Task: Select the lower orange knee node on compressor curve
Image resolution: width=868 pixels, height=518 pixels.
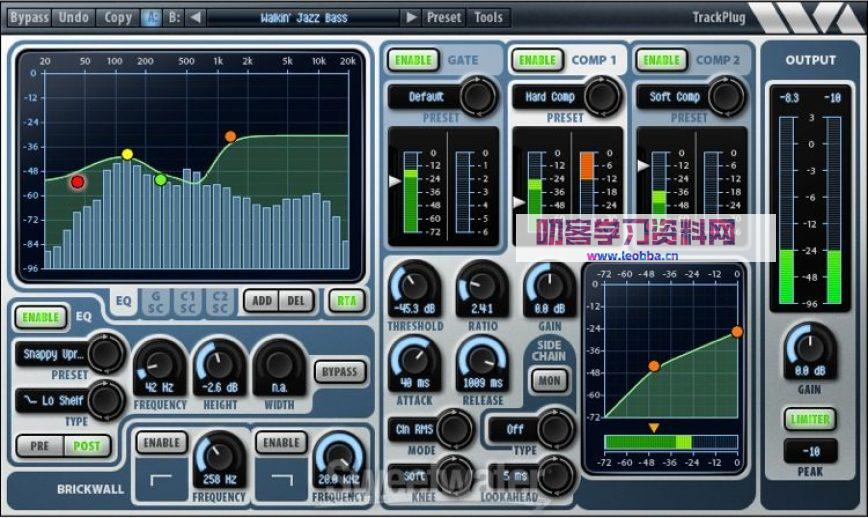Action: 654,366
